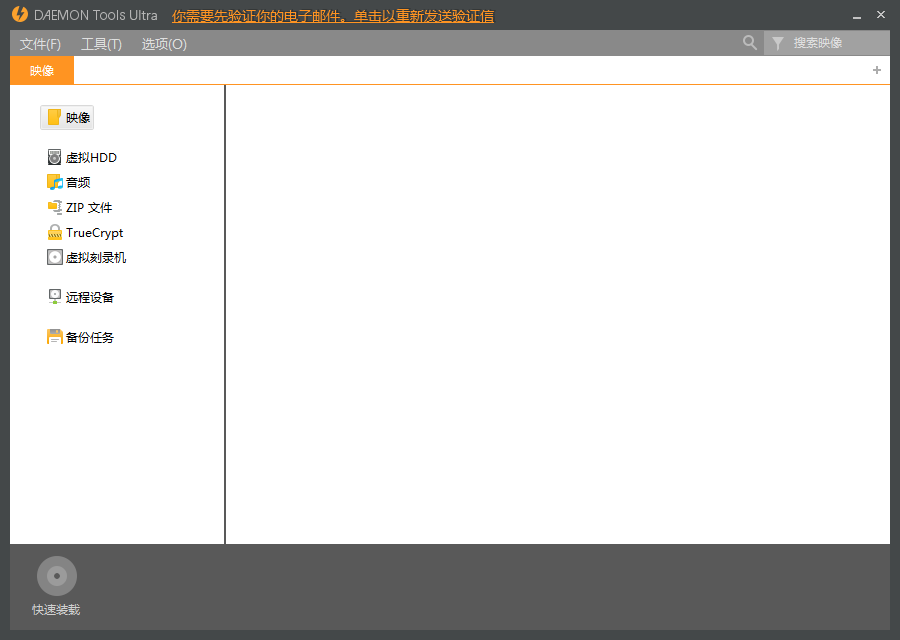
Task: Add a new tab with plus icon
Action: tap(876, 70)
